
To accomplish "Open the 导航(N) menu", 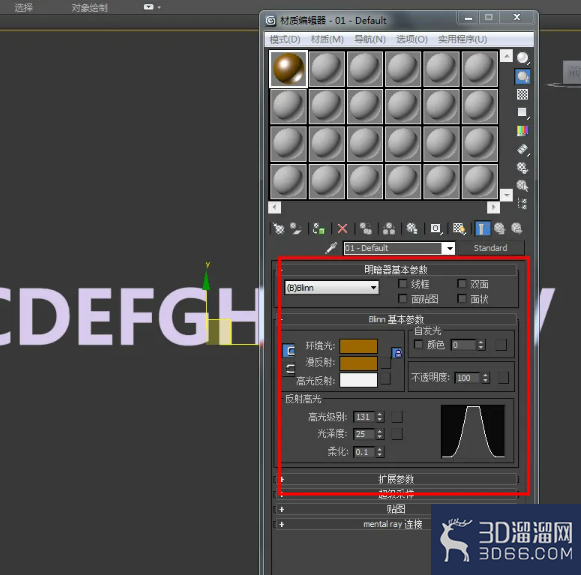I will pyautogui.click(x=370, y=39).
